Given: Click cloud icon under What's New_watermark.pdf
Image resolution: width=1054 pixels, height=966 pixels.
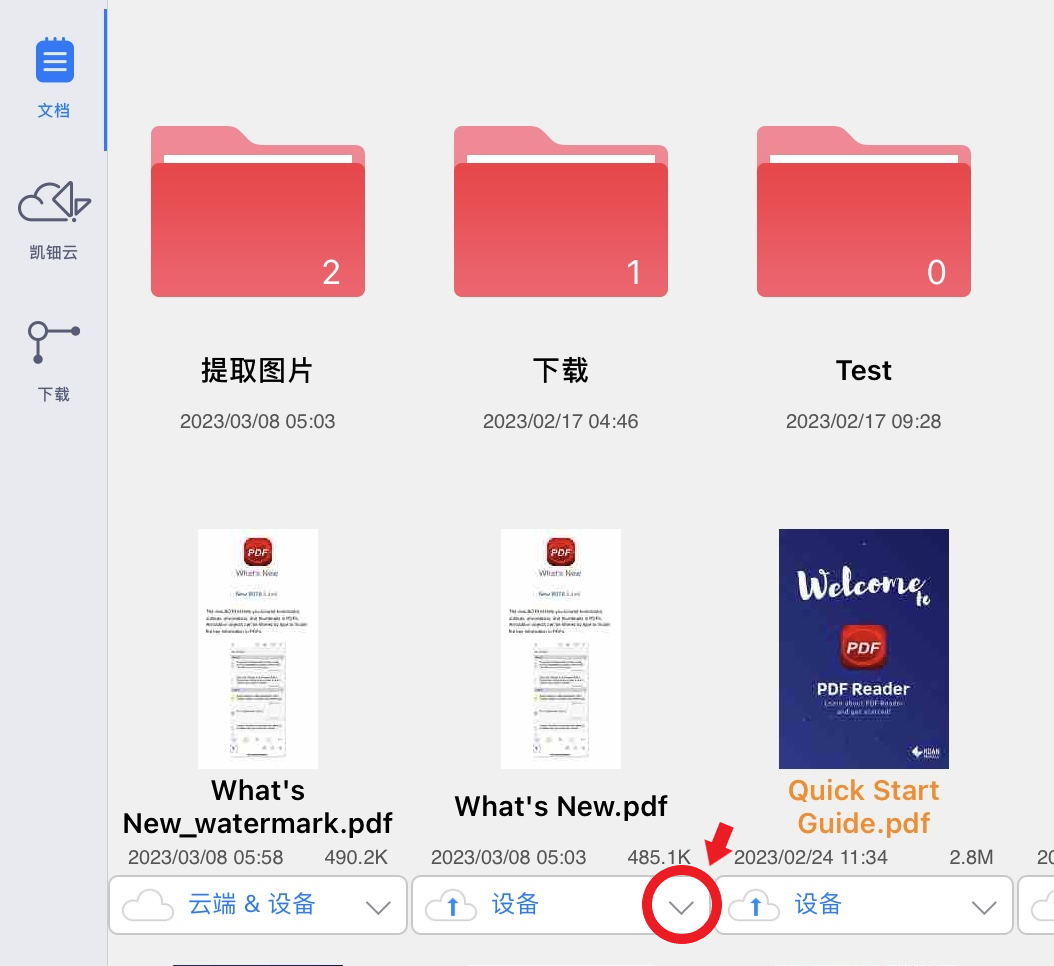Looking at the screenshot, I should [148, 905].
